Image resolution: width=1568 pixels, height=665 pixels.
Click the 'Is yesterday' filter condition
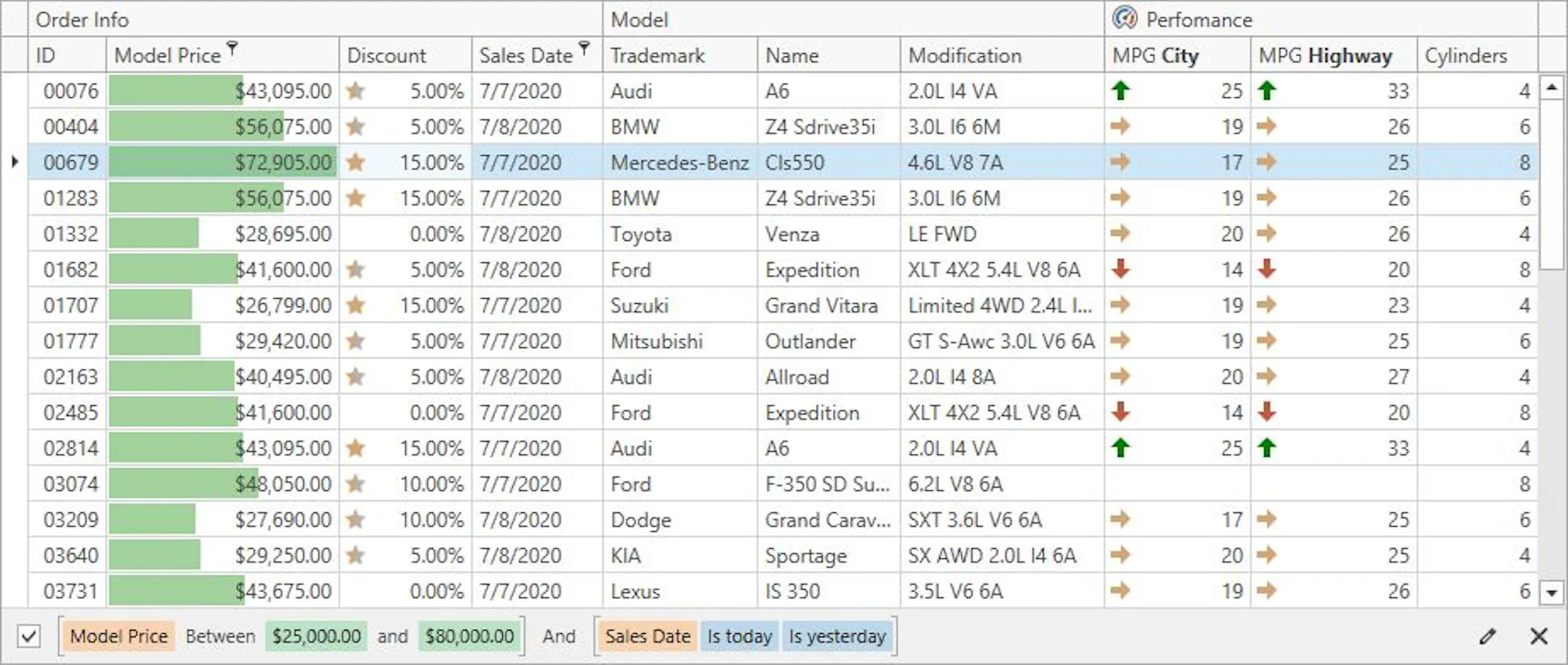pyautogui.click(x=837, y=636)
